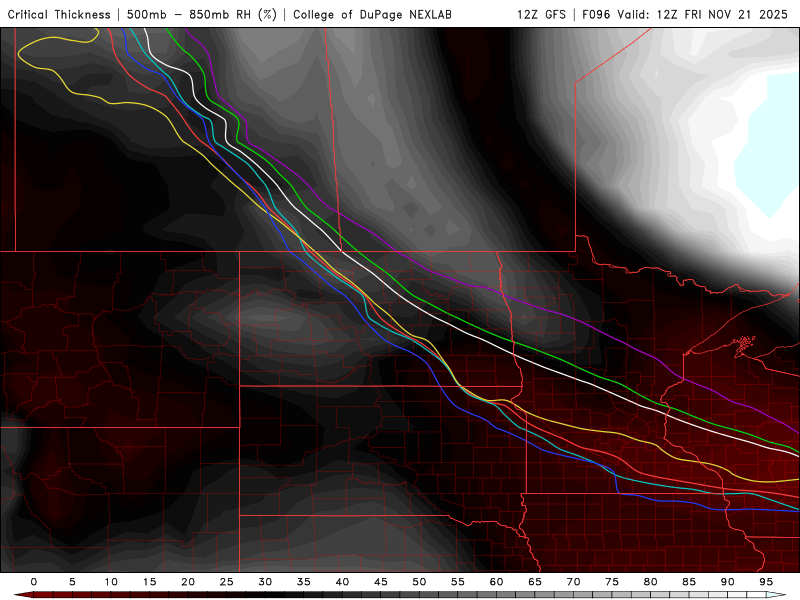Click the "70" label on the color scale
This screenshot has width=800, height=600.
point(573,582)
